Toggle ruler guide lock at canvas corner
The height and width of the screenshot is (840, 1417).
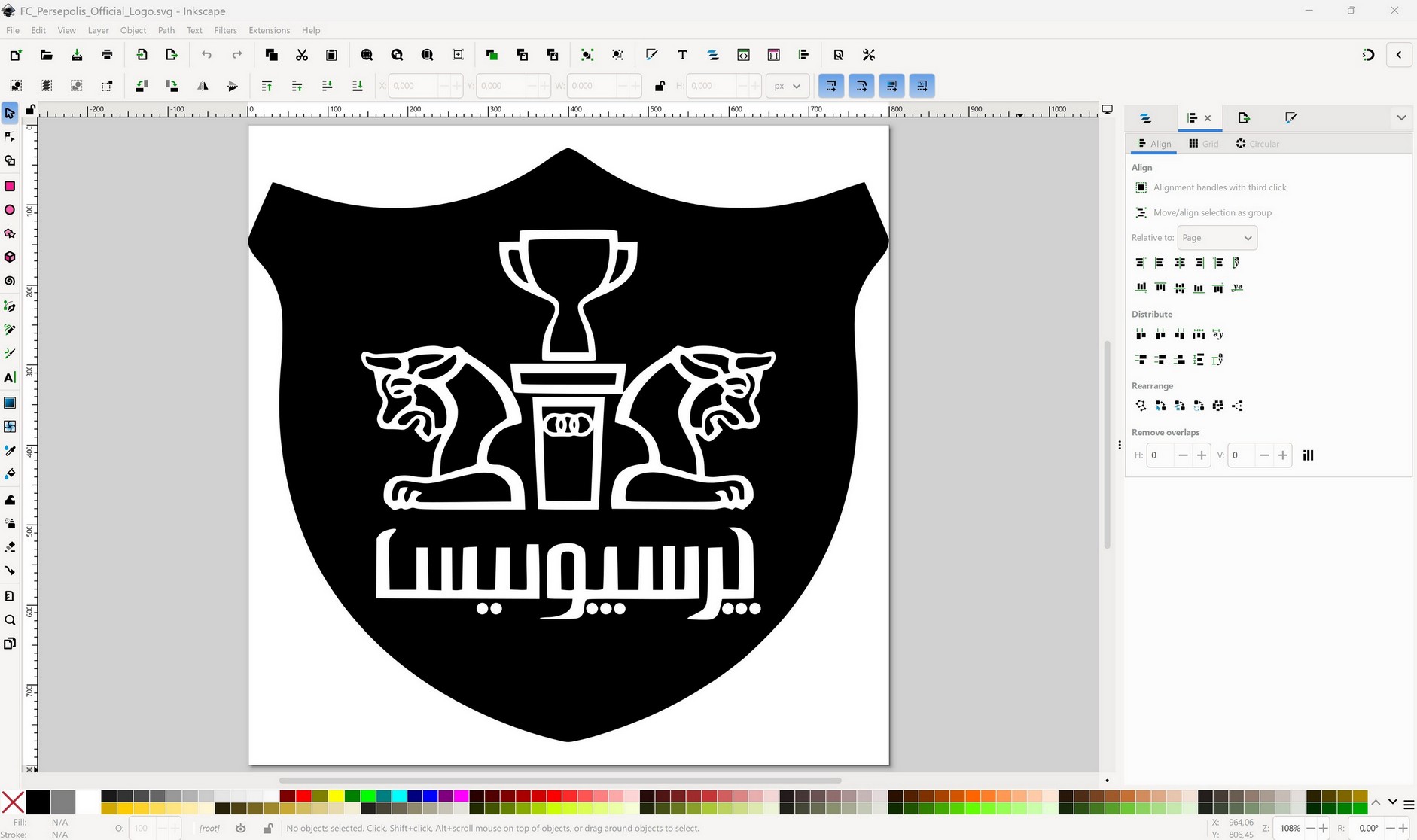coord(30,110)
